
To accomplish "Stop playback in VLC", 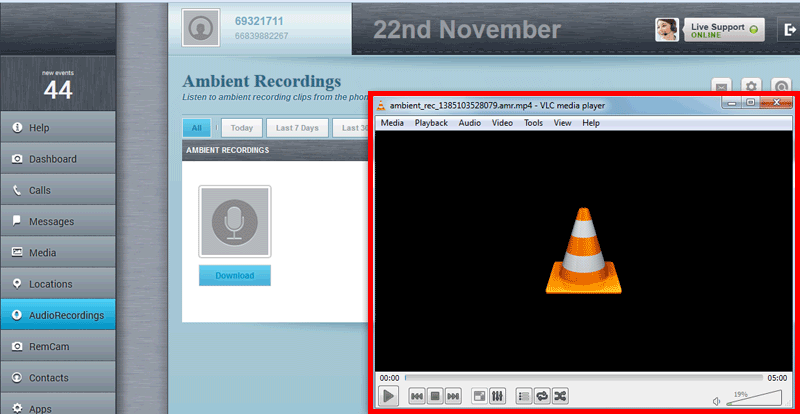I will [x=435, y=396].
